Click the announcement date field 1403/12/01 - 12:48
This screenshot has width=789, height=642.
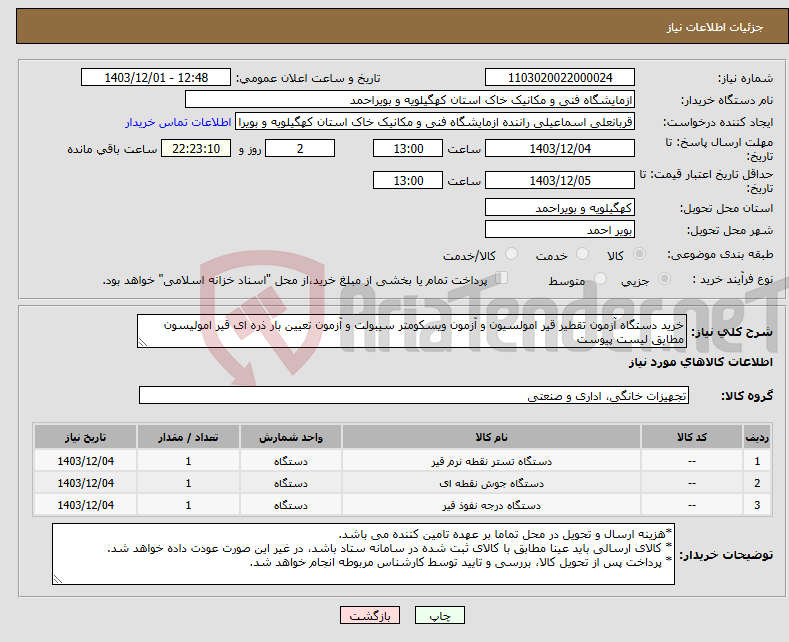point(156,77)
